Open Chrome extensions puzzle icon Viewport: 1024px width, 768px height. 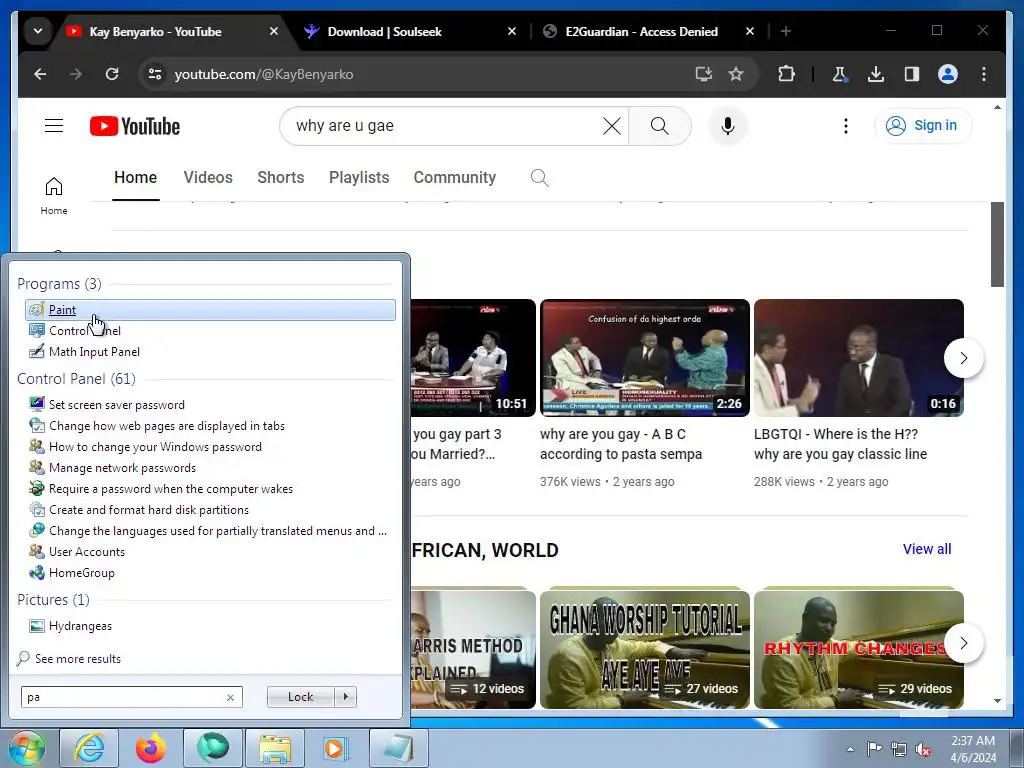pos(786,74)
